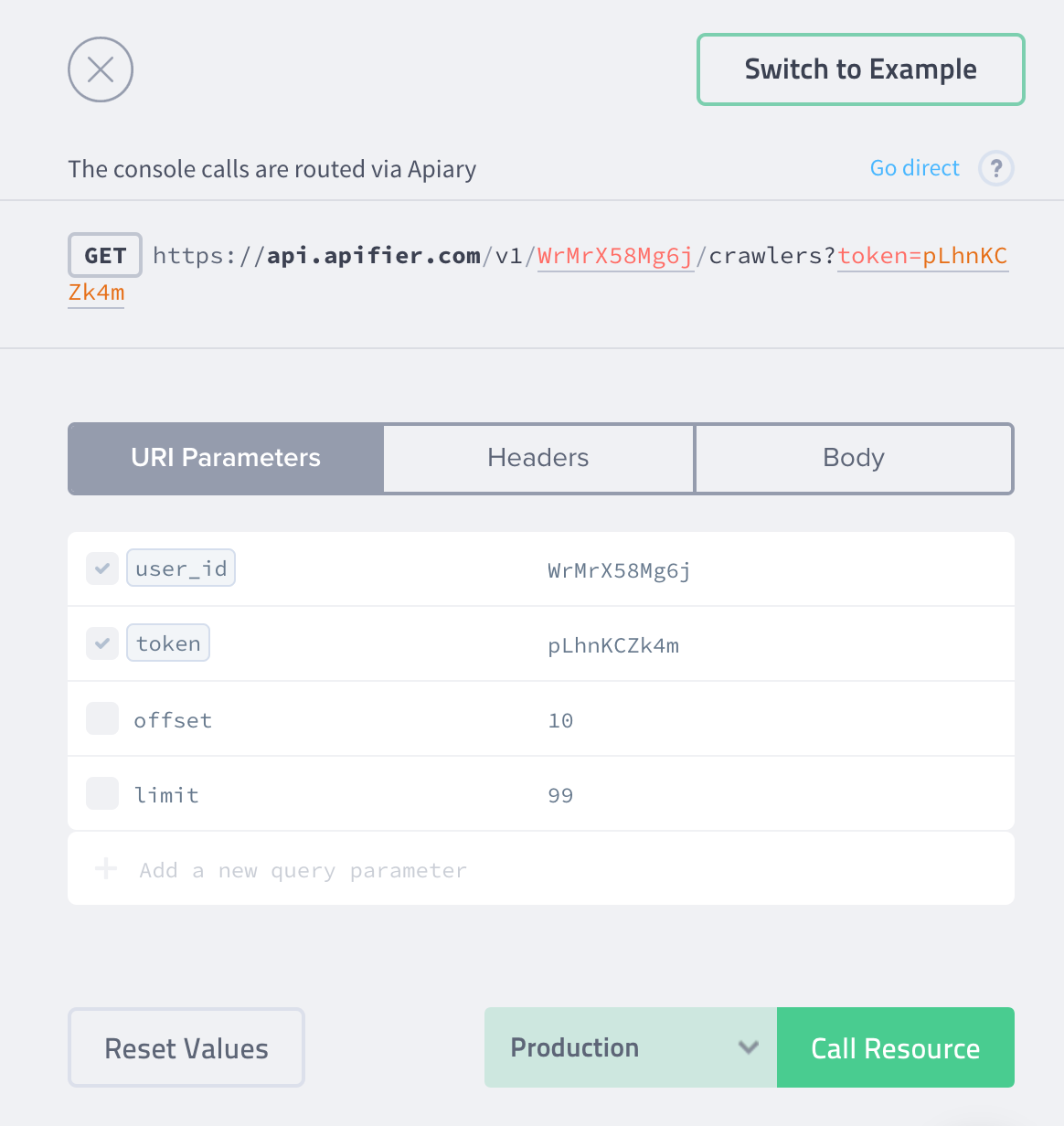Viewport: 1064px width, 1126px height.
Task: Switch to the Headers tab
Action: point(537,458)
